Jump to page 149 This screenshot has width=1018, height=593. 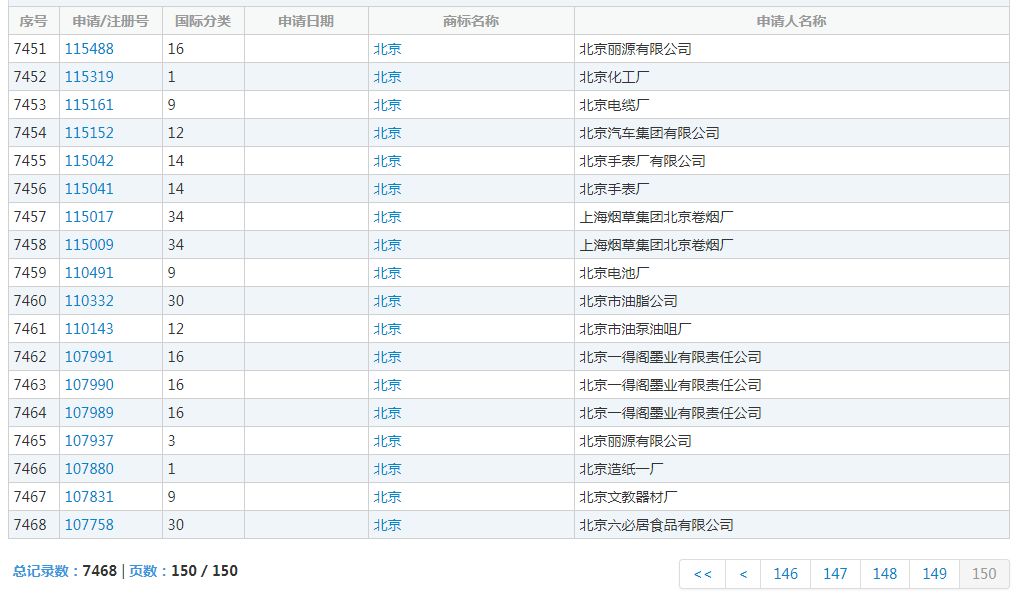coord(934,574)
